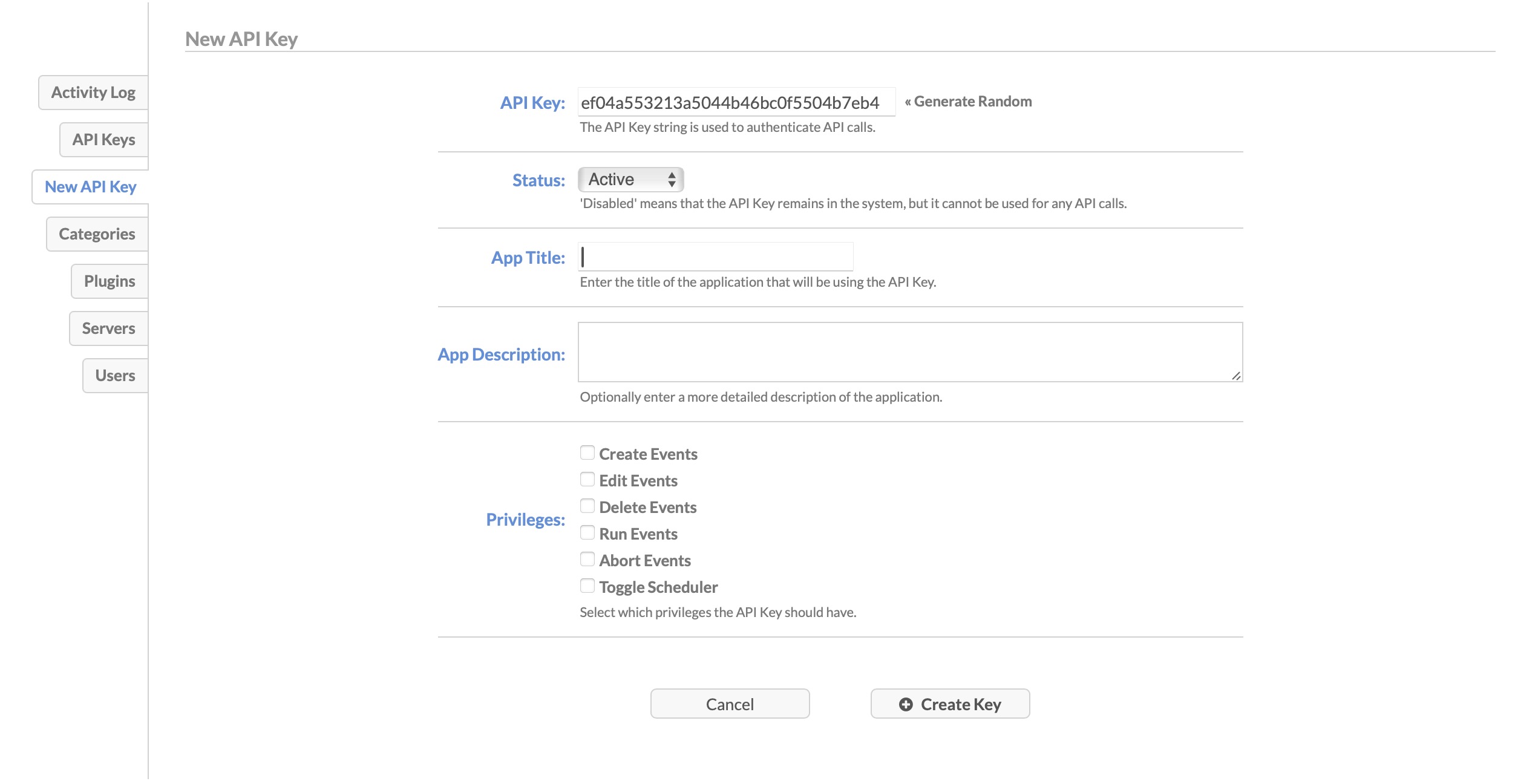Click the Generate Random link
The image size is (1515, 784).
coord(967,101)
